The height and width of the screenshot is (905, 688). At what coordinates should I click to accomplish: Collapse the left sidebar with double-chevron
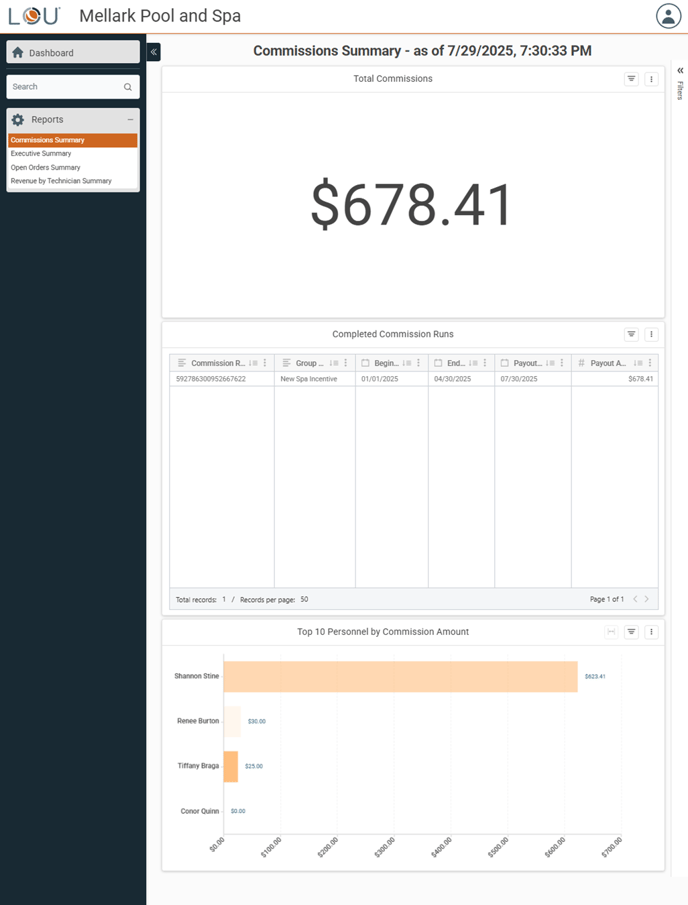(153, 52)
